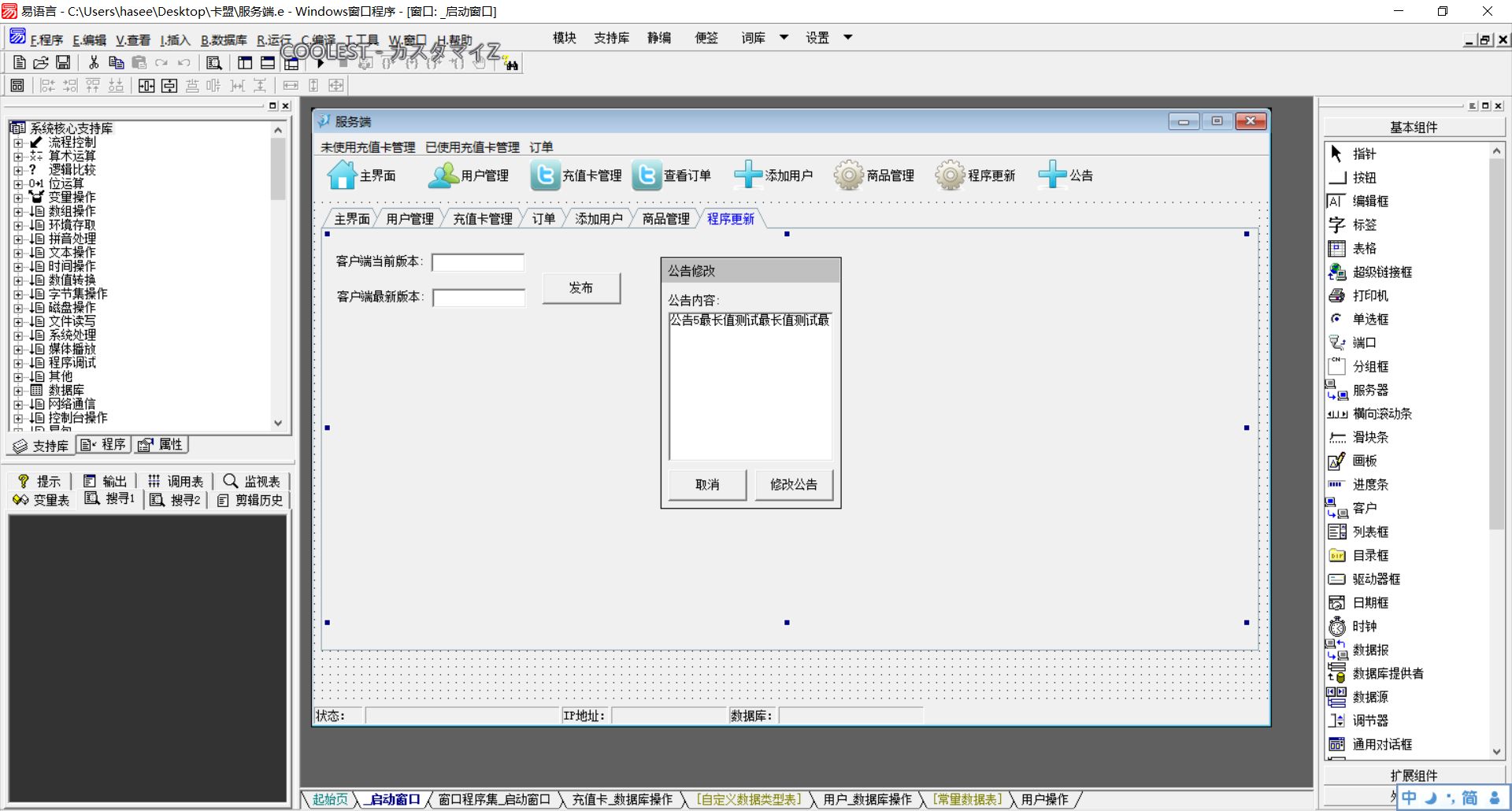
Task: Switch to the 用户管理 tab
Action: [x=409, y=219]
